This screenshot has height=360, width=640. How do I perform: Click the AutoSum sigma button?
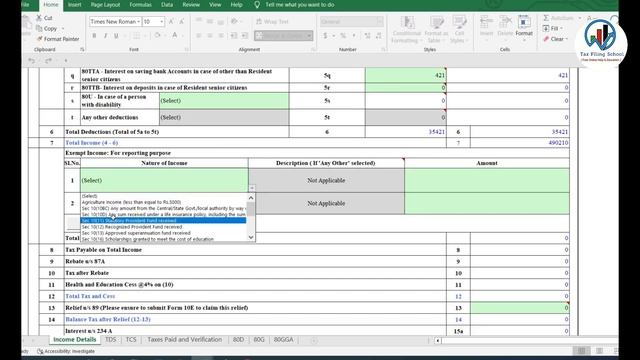[x=559, y=18]
